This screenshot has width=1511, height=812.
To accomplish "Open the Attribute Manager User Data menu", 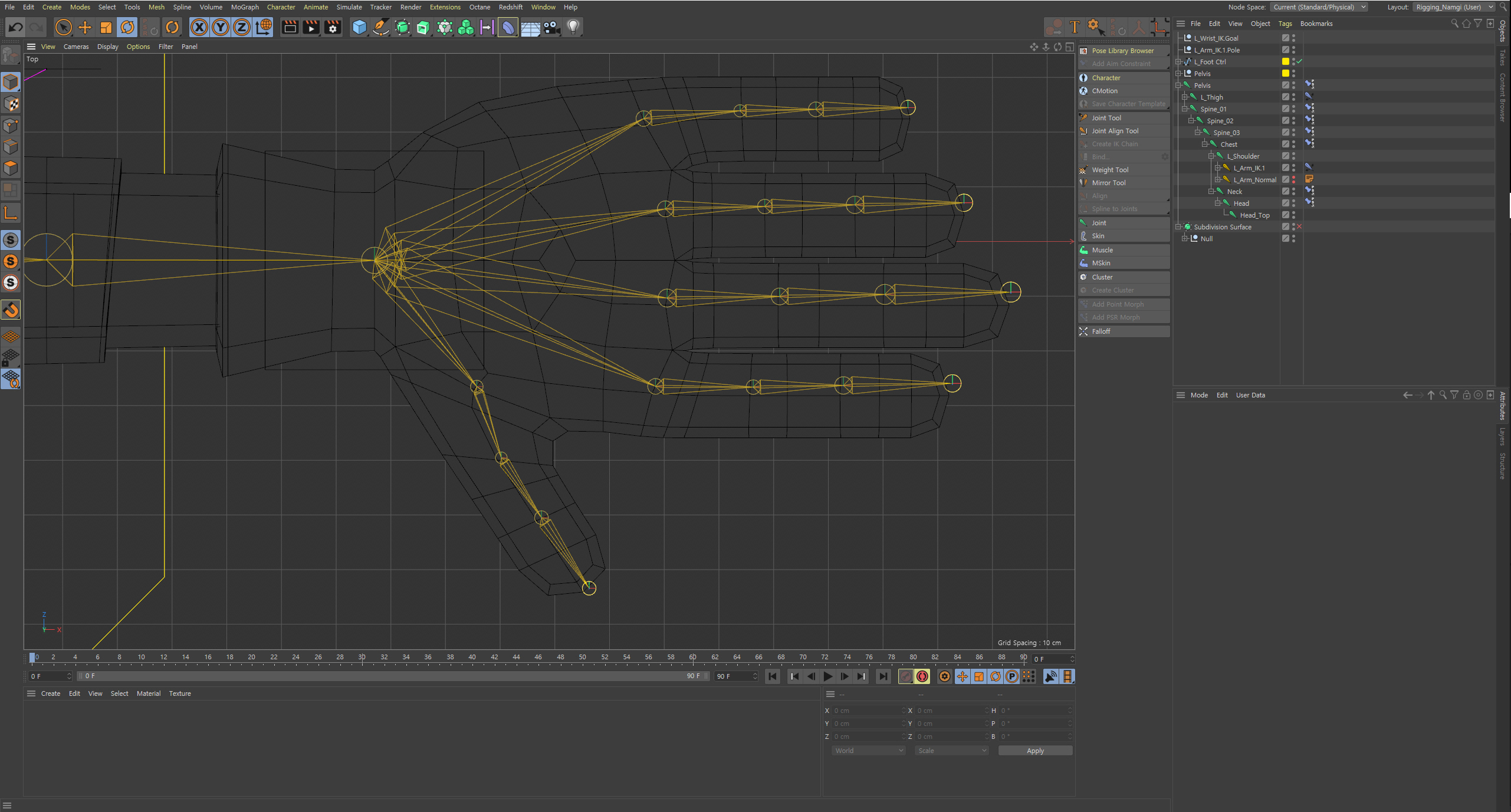I will pos(1250,395).
